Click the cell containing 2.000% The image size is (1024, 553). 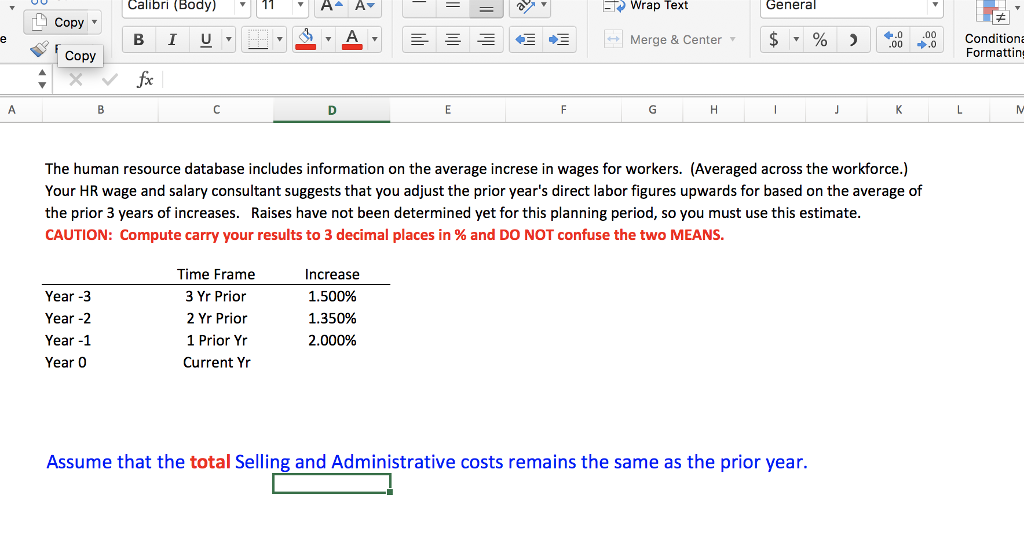(x=332, y=340)
